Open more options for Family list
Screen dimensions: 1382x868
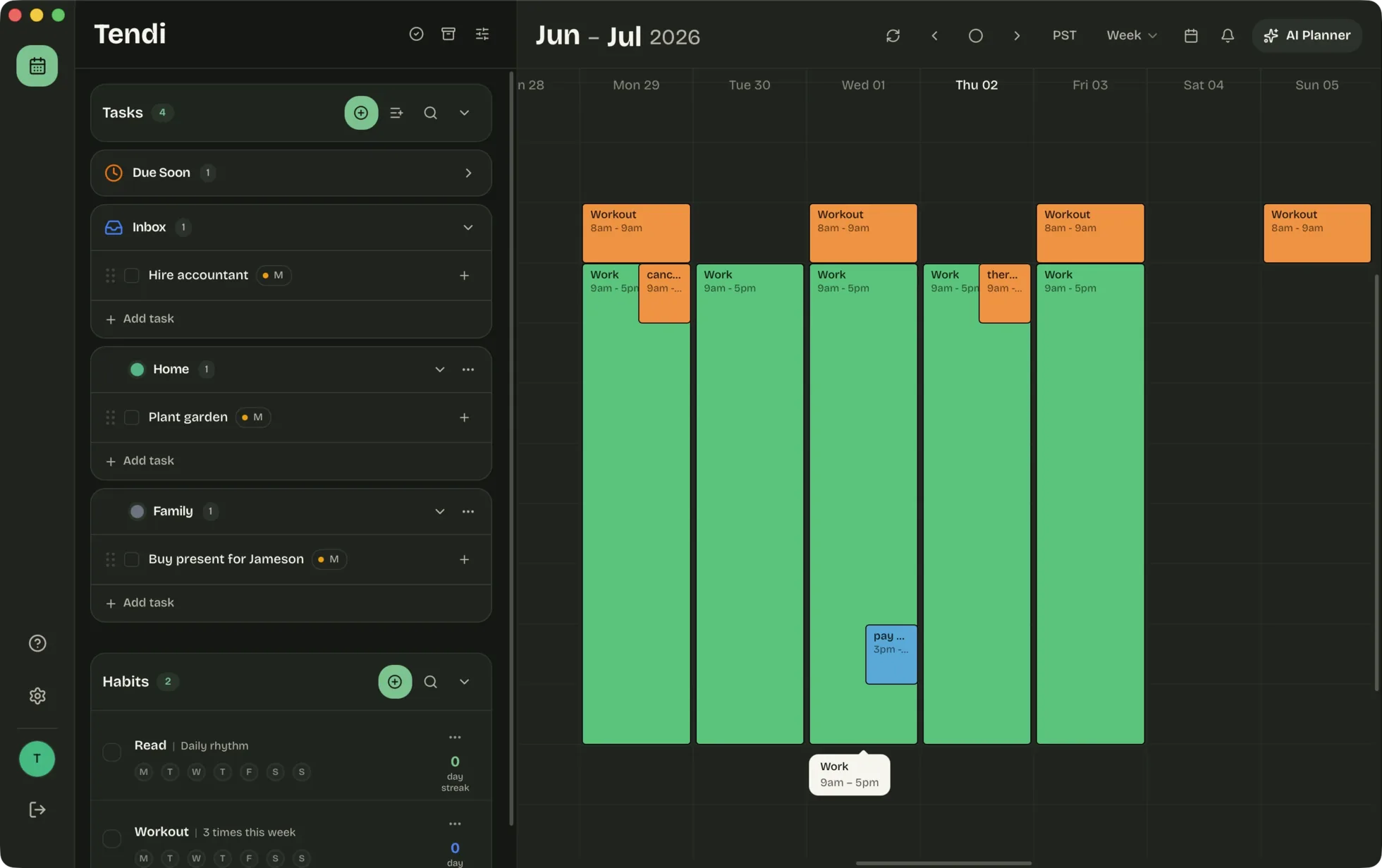click(x=467, y=511)
